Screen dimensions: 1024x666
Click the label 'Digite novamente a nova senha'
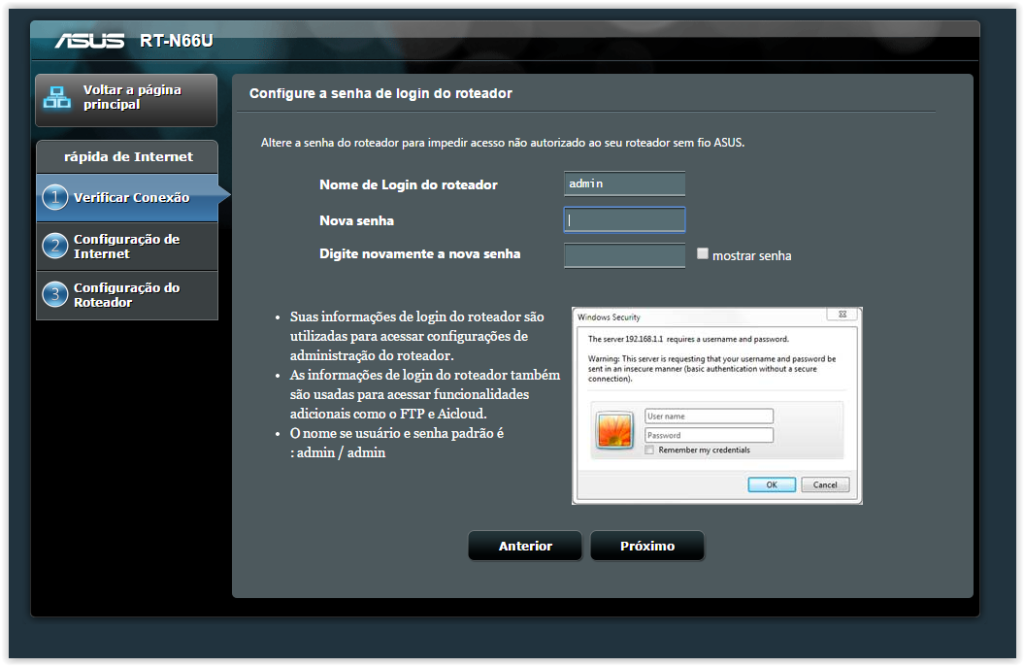[420, 254]
